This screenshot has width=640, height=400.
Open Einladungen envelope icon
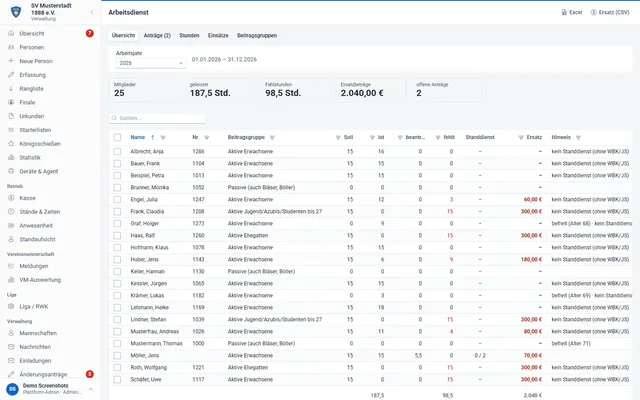(x=11, y=360)
